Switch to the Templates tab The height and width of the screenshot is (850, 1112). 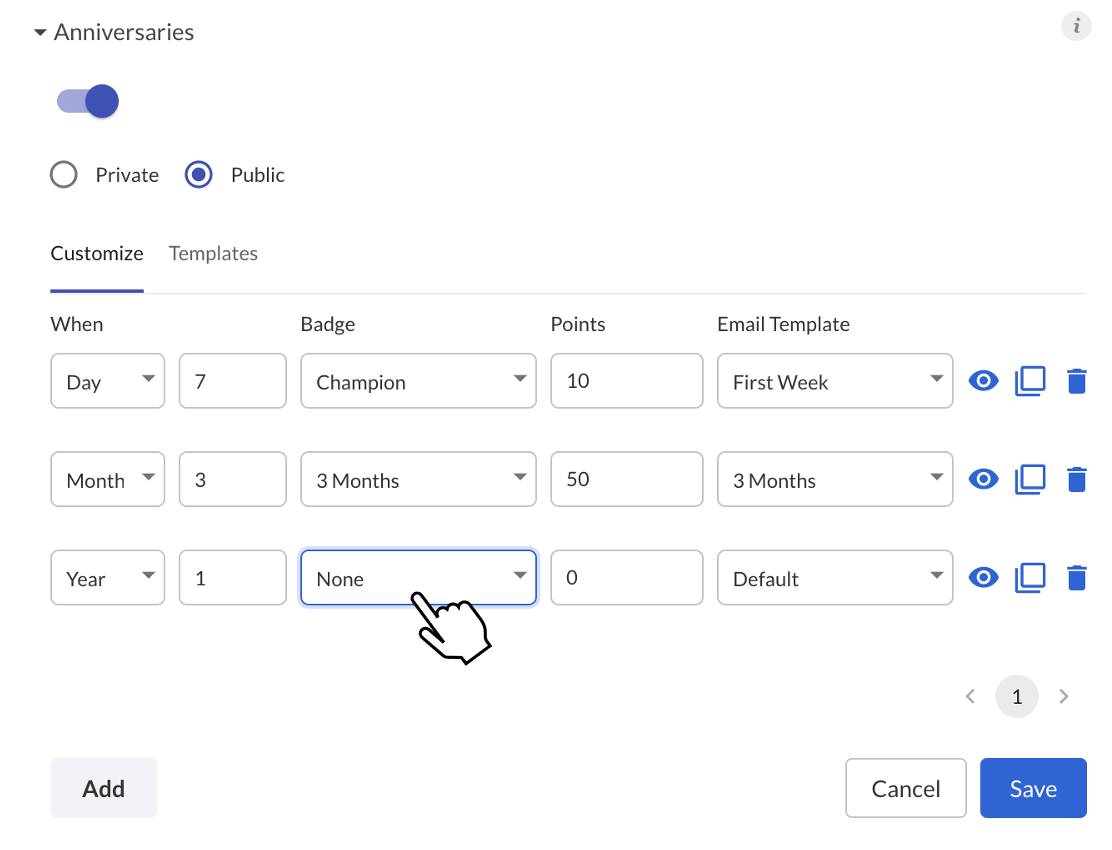[213, 254]
